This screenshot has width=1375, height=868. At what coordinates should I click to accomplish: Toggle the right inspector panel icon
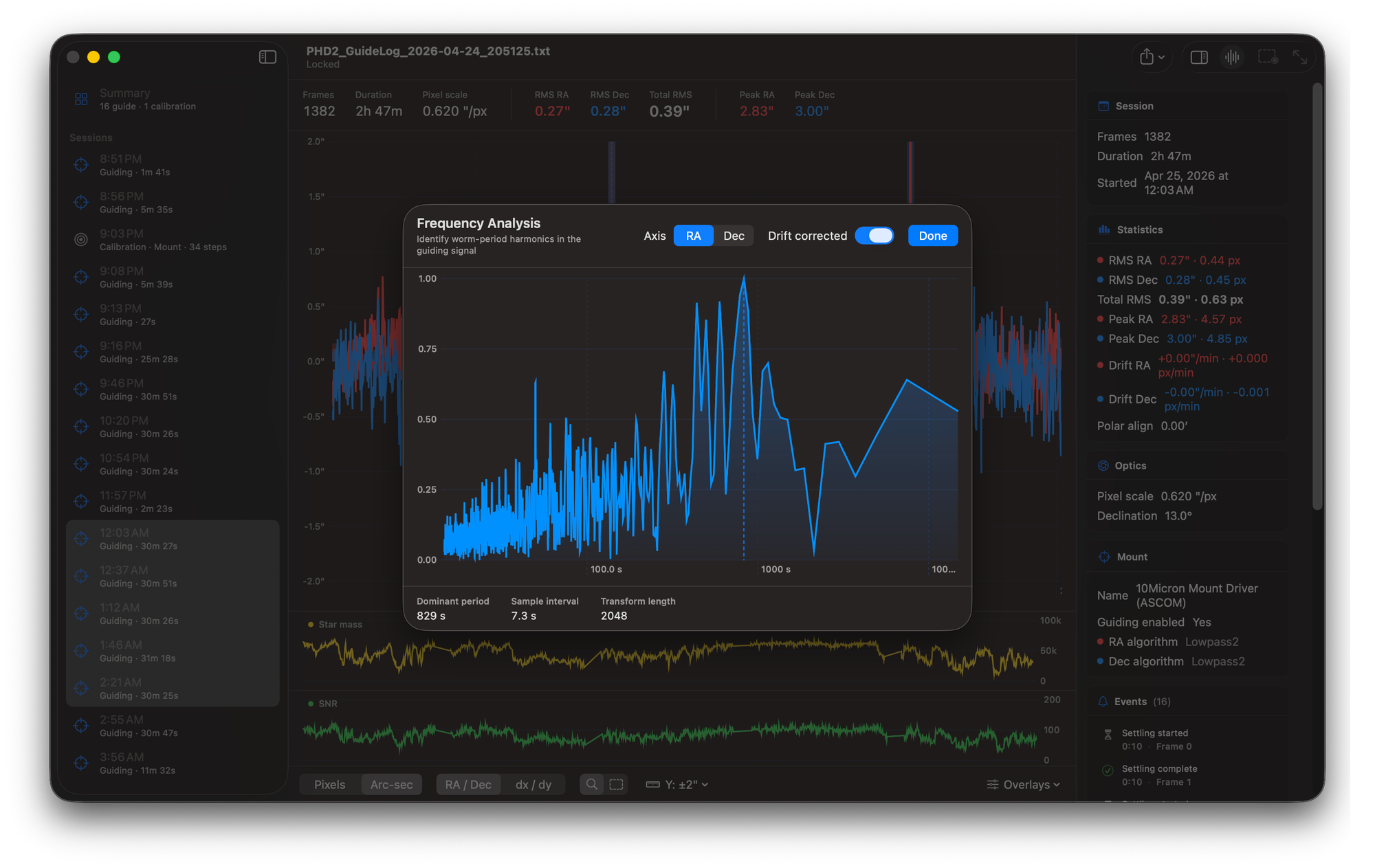[x=1199, y=57]
